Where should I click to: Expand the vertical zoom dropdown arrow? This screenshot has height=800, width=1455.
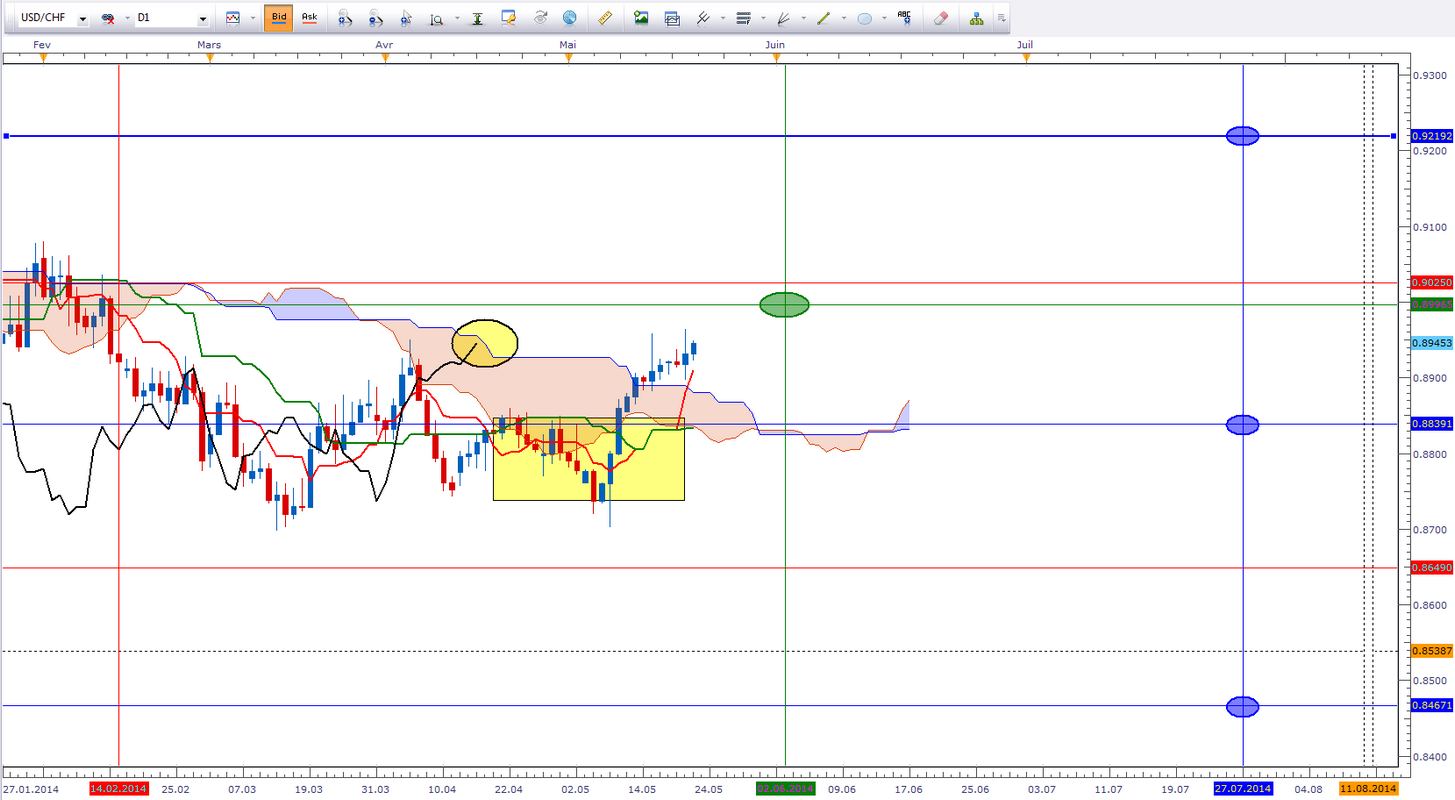(457, 19)
